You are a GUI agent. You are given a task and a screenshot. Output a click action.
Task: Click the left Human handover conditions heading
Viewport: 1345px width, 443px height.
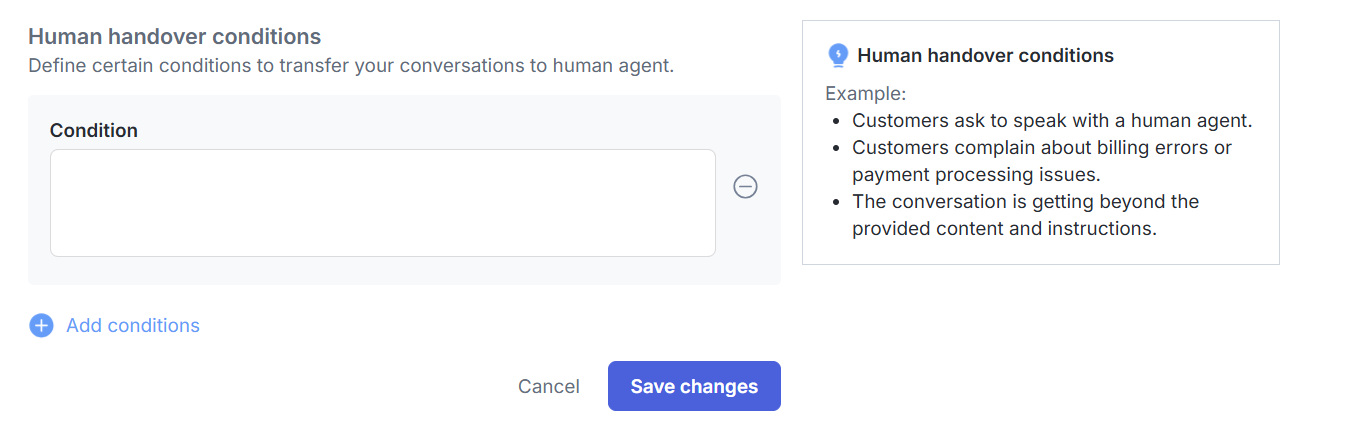coord(174,37)
